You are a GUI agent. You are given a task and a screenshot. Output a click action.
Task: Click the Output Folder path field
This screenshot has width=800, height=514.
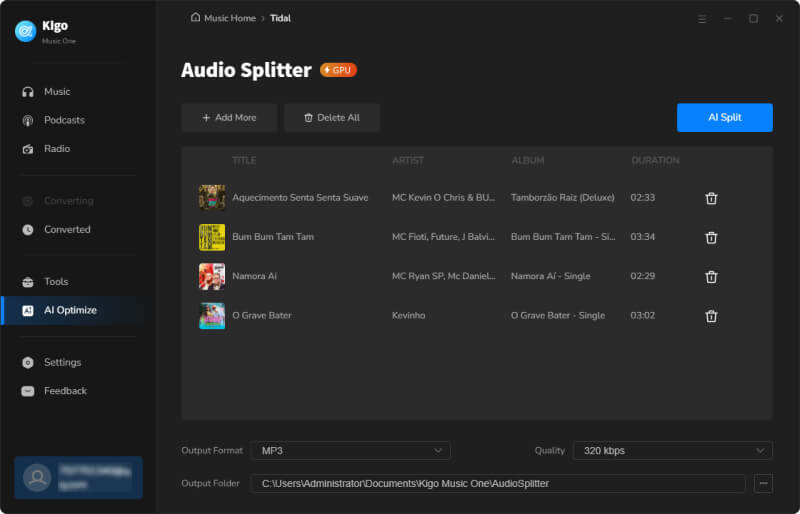pos(498,483)
